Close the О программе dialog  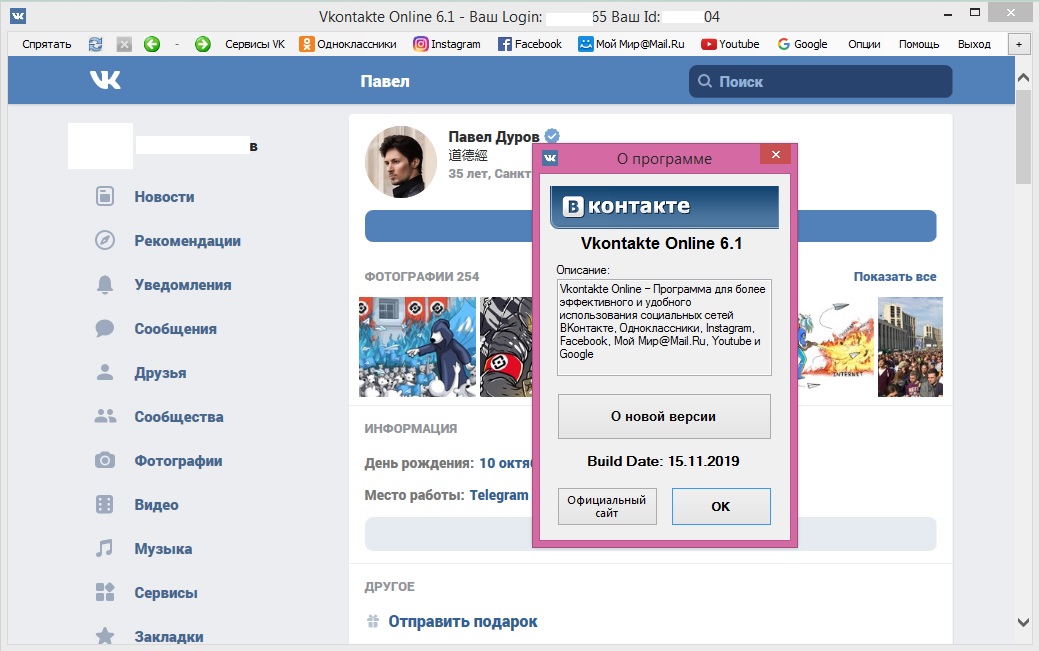(x=775, y=155)
